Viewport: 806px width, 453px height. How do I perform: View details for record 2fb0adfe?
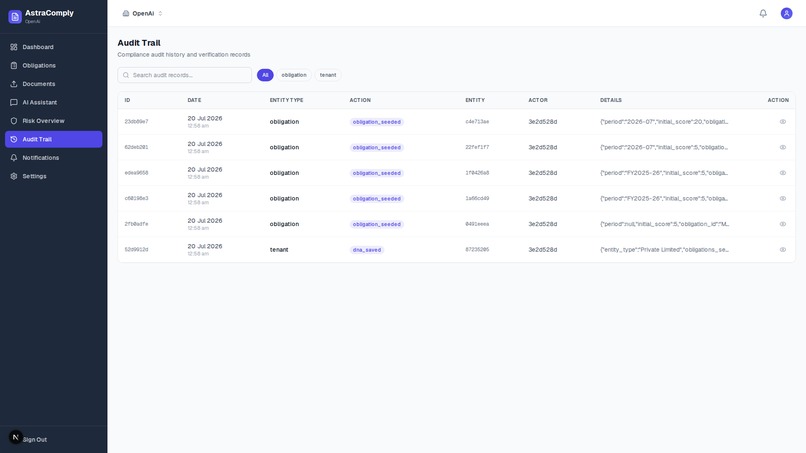click(x=782, y=224)
